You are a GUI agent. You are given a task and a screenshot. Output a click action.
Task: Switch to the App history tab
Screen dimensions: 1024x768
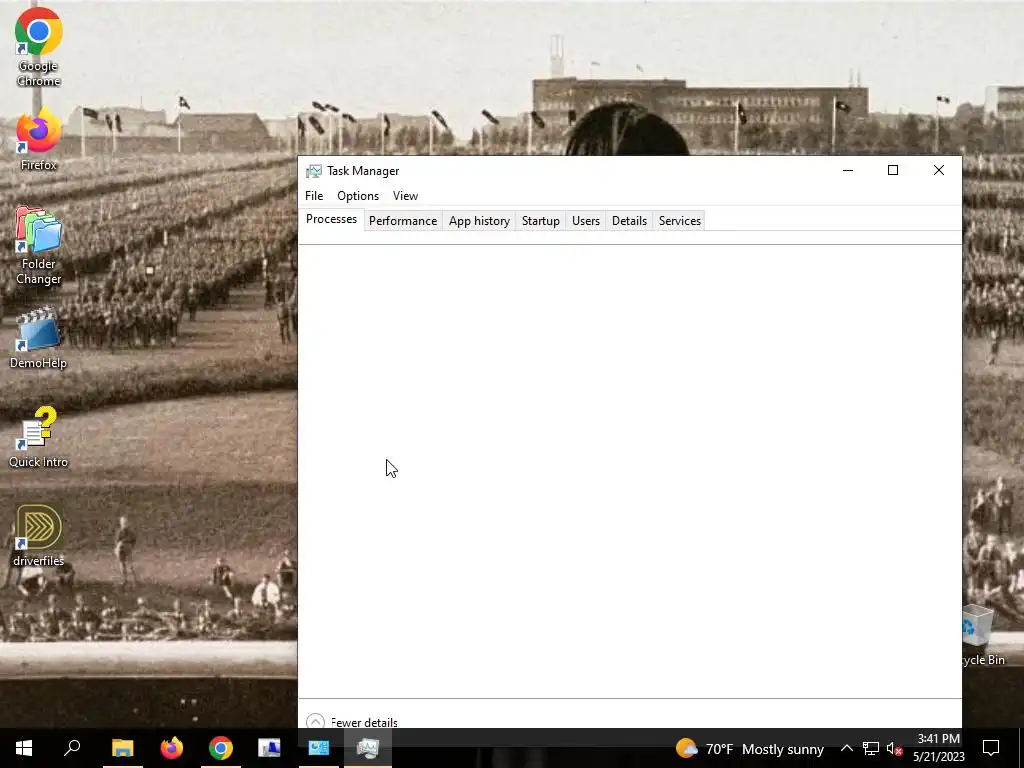pyautogui.click(x=479, y=221)
